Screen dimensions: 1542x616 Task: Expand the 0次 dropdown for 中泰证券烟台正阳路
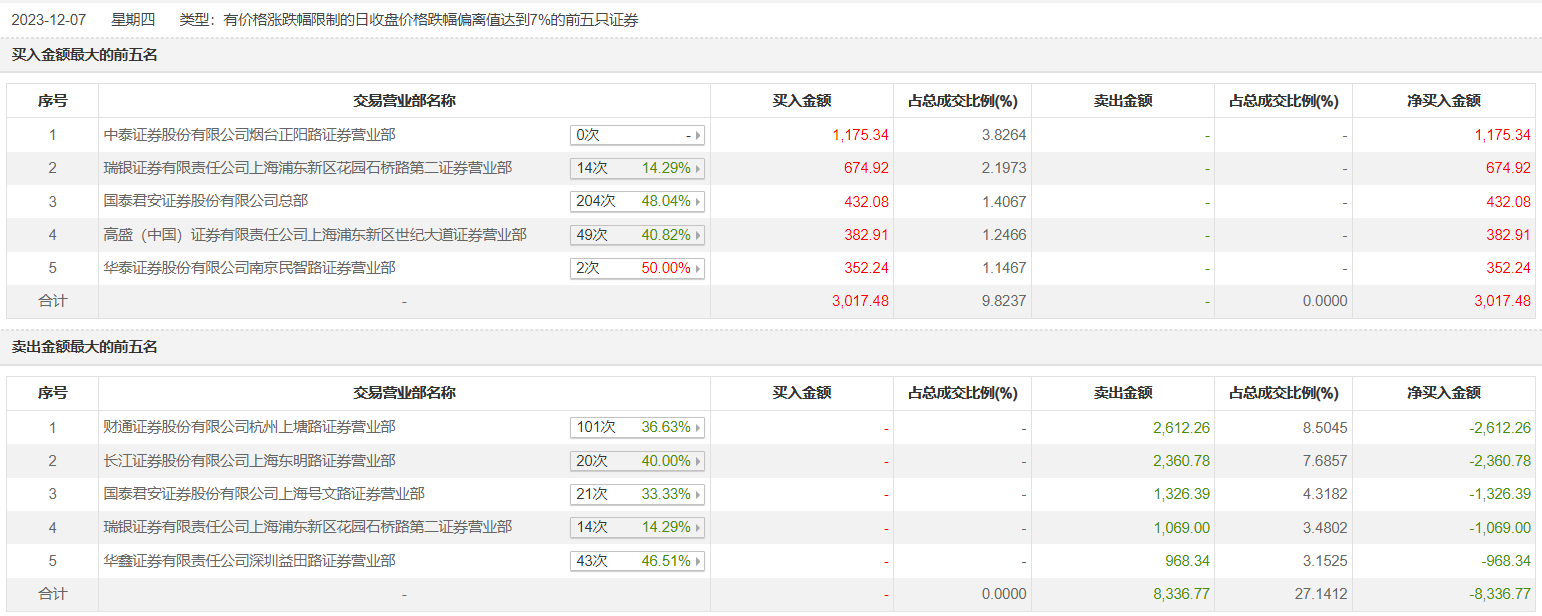[697, 135]
